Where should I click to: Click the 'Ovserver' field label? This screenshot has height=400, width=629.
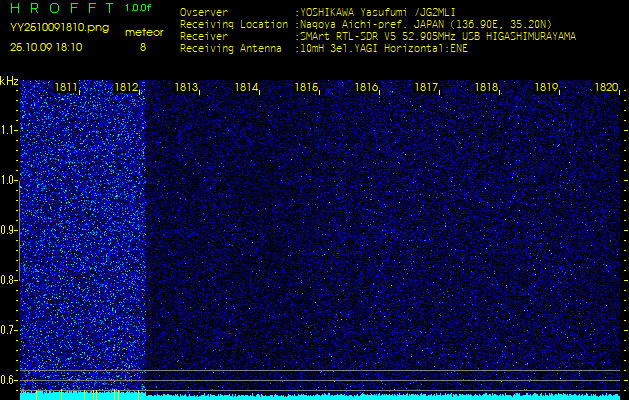pyautogui.click(x=204, y=12)
